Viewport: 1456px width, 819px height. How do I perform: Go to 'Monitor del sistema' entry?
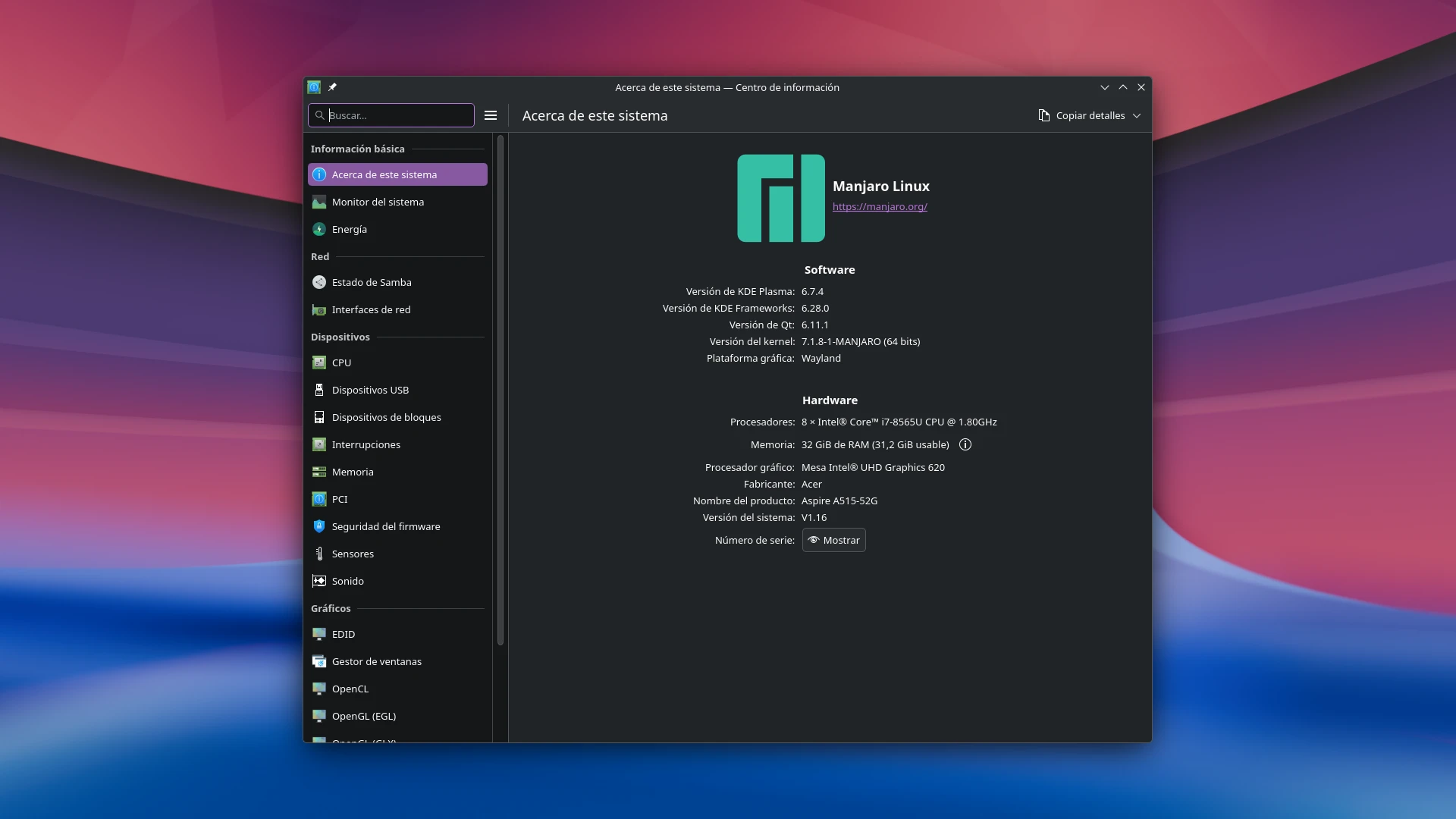pos(397,202)
